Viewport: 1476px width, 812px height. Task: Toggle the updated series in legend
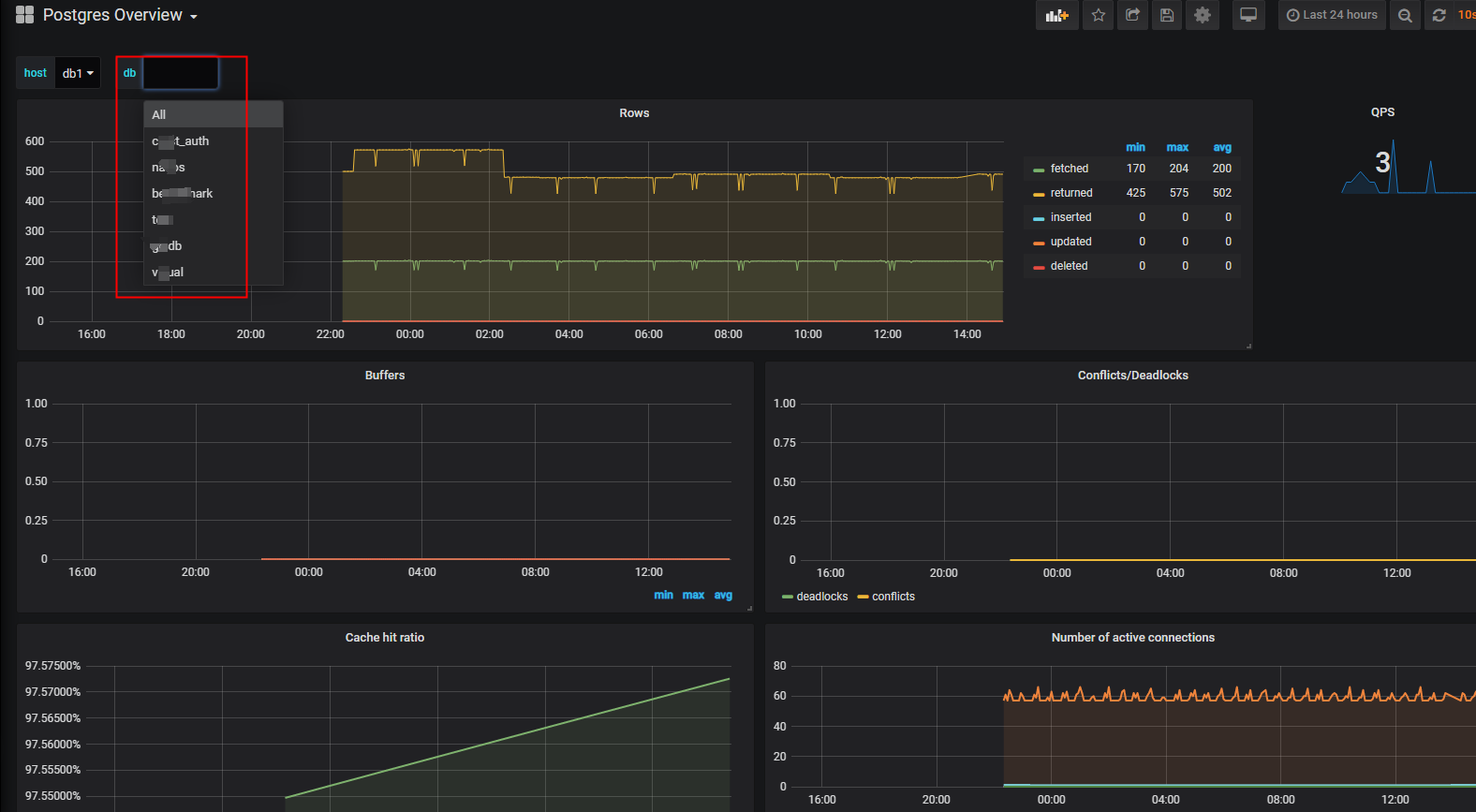[x=1070, y=242]
